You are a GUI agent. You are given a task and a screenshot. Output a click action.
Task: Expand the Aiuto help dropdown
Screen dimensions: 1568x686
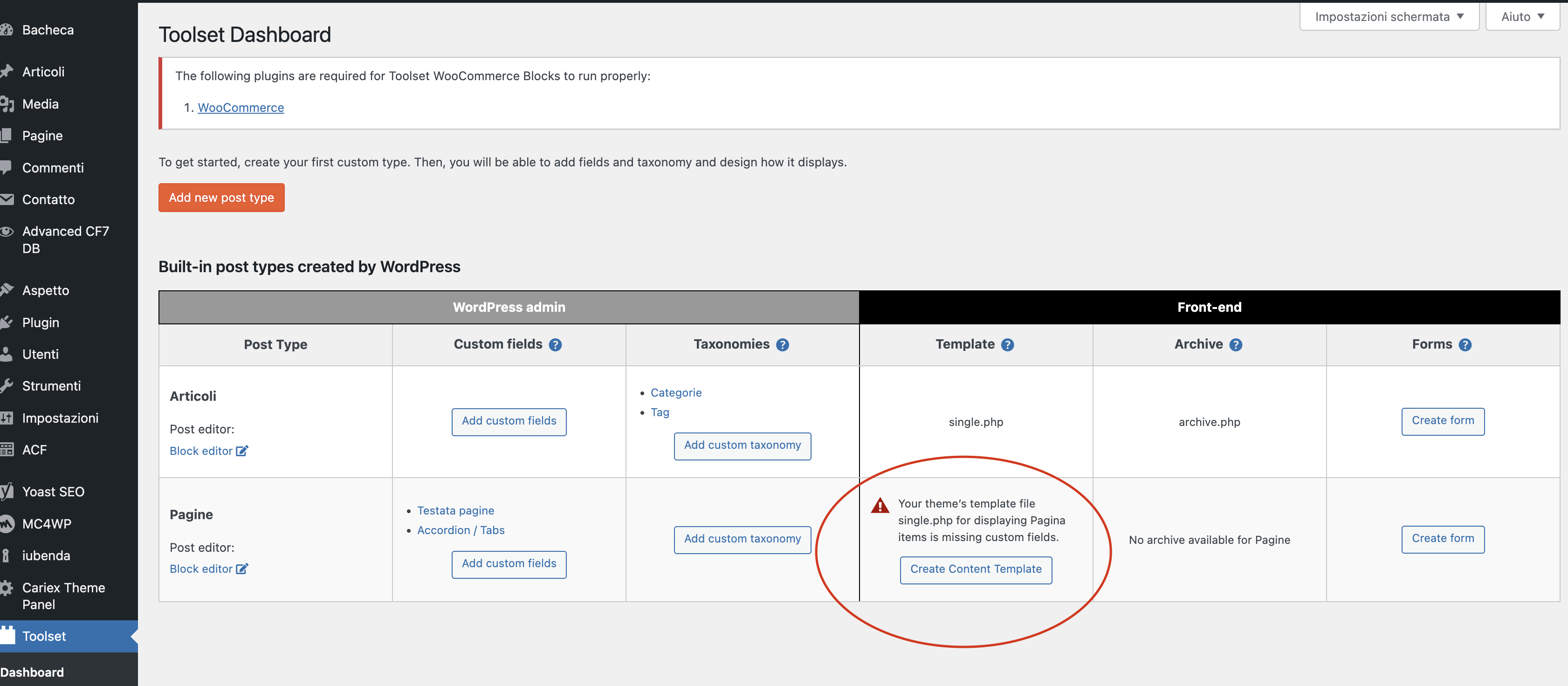click(x=1522, y=17)
